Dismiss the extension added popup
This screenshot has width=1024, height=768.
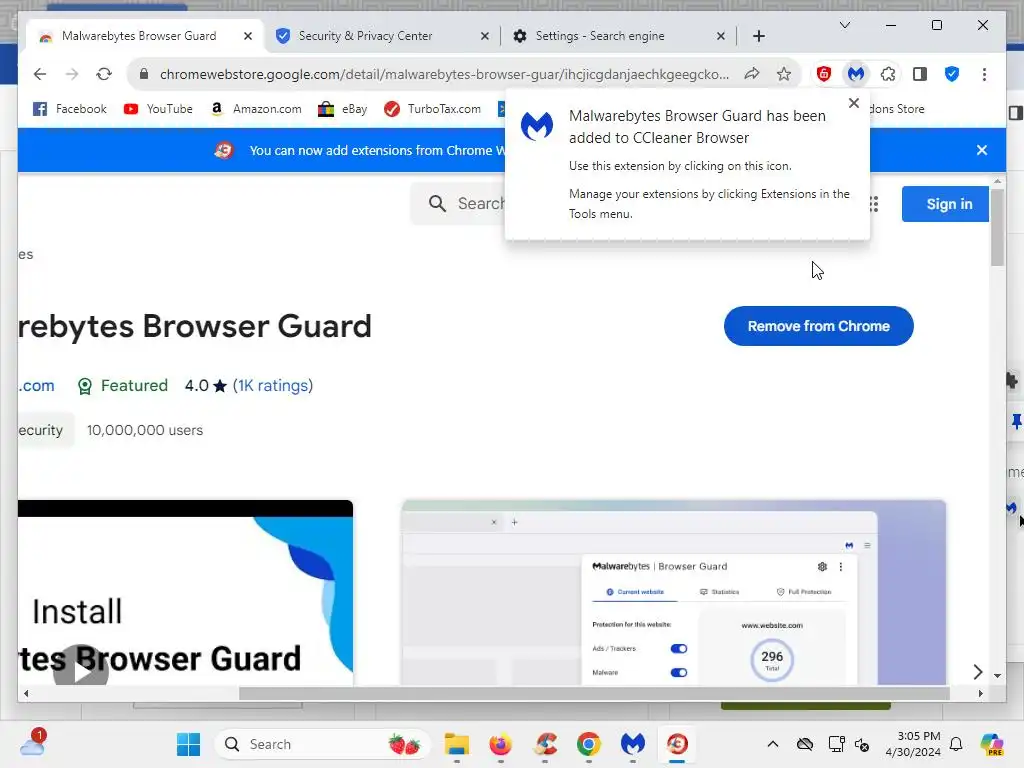[853, 103]
